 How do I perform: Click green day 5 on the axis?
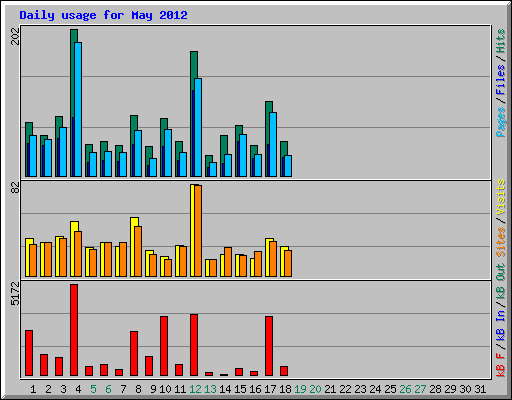[x=93, y=389]
